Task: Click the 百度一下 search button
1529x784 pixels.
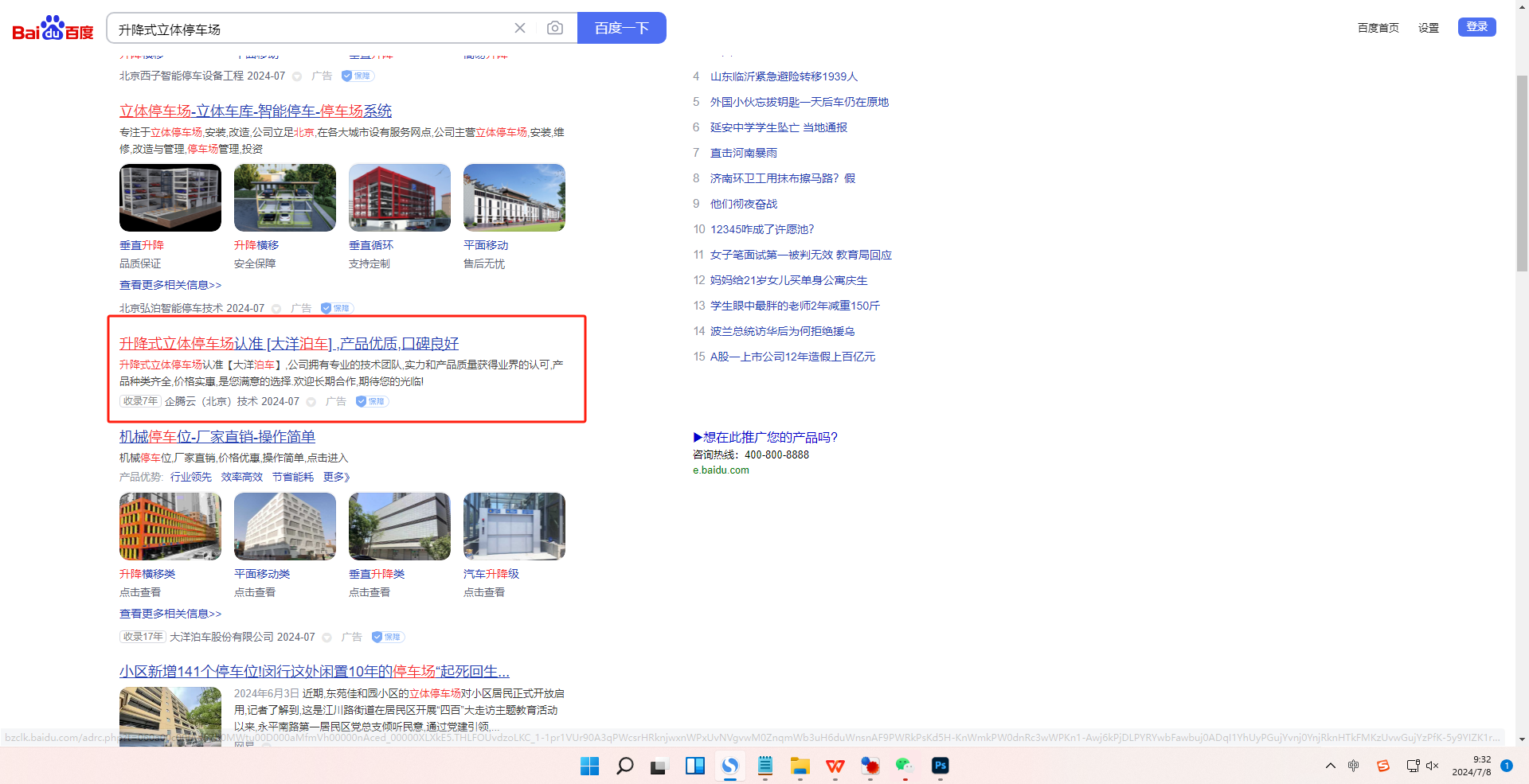Action: [622, 28]
